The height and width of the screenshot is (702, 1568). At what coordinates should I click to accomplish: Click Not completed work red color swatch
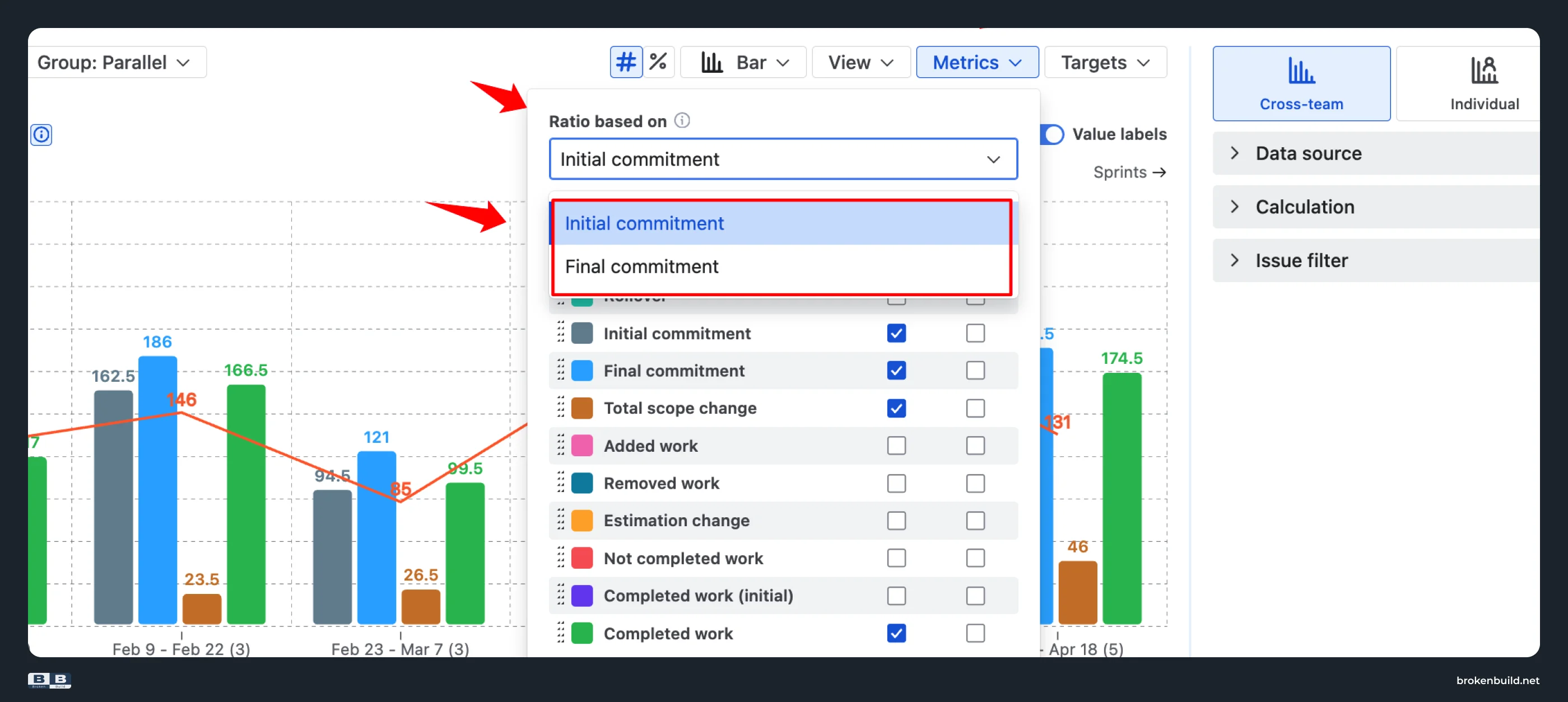tap(582, 558)
